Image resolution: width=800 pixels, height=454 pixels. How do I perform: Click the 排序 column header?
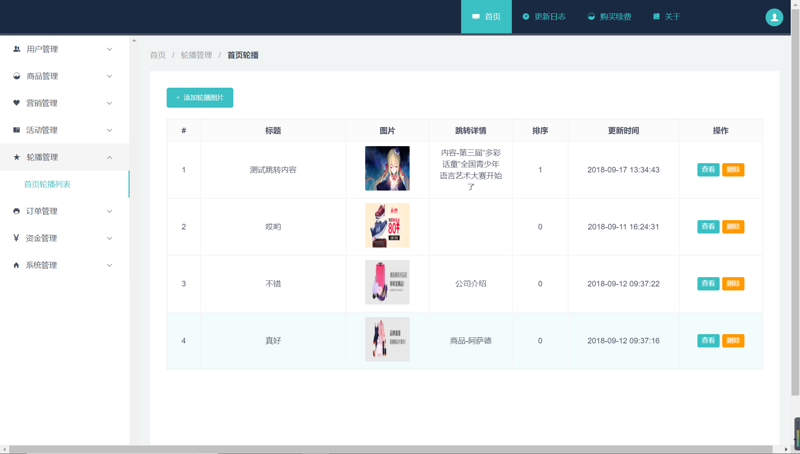click(x=540, y=131)
